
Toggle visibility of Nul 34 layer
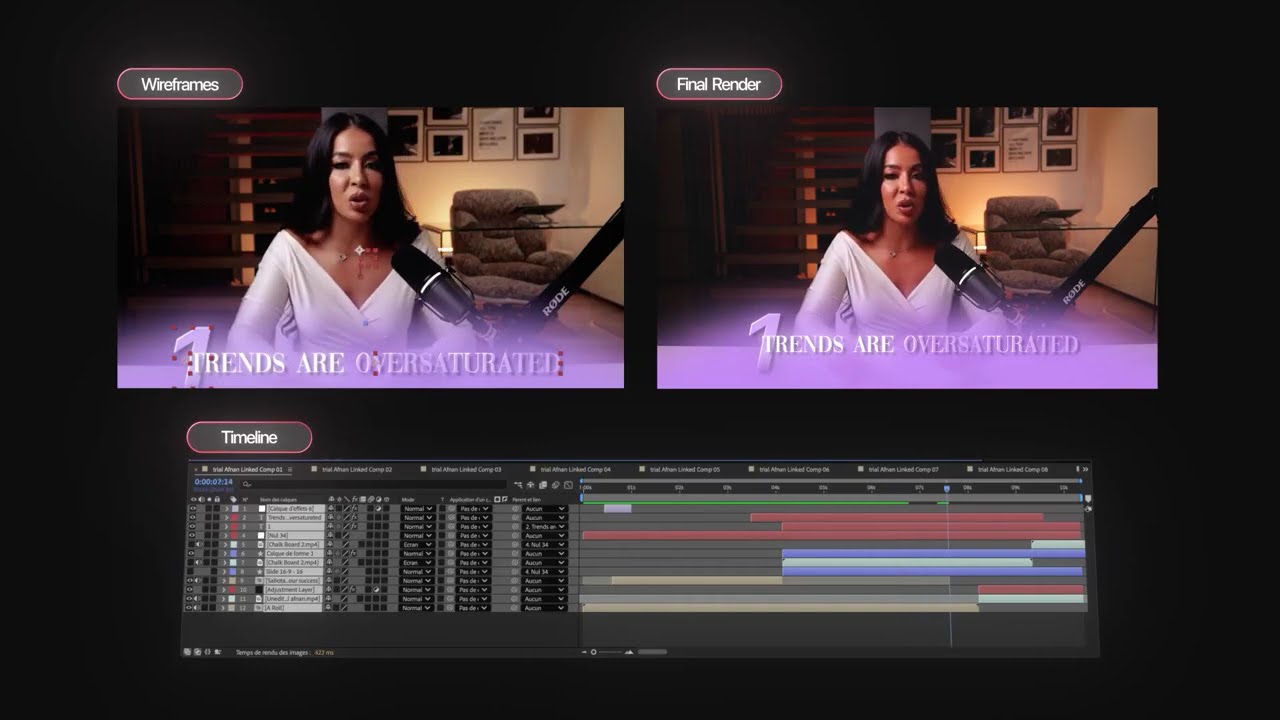pos(193,535)
